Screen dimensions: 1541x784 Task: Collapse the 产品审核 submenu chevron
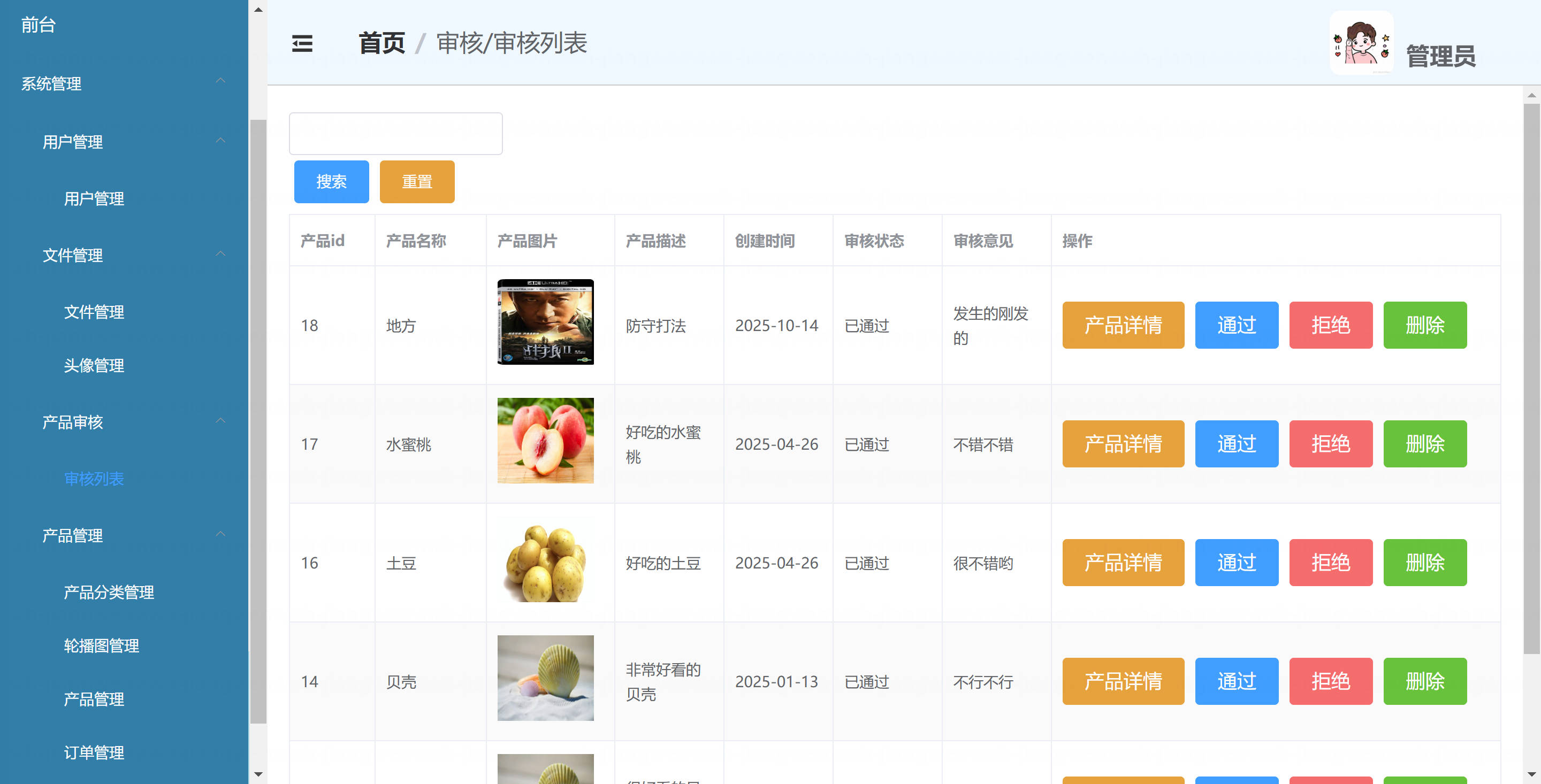[221, 421]
